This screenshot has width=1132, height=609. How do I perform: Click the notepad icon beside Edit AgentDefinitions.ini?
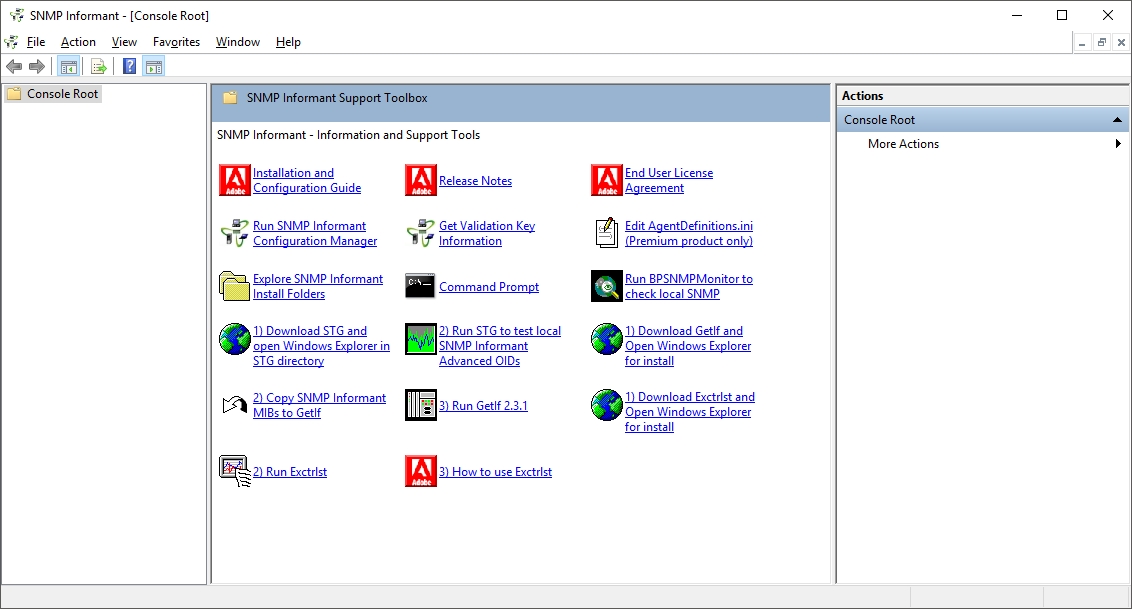point(606,233)
